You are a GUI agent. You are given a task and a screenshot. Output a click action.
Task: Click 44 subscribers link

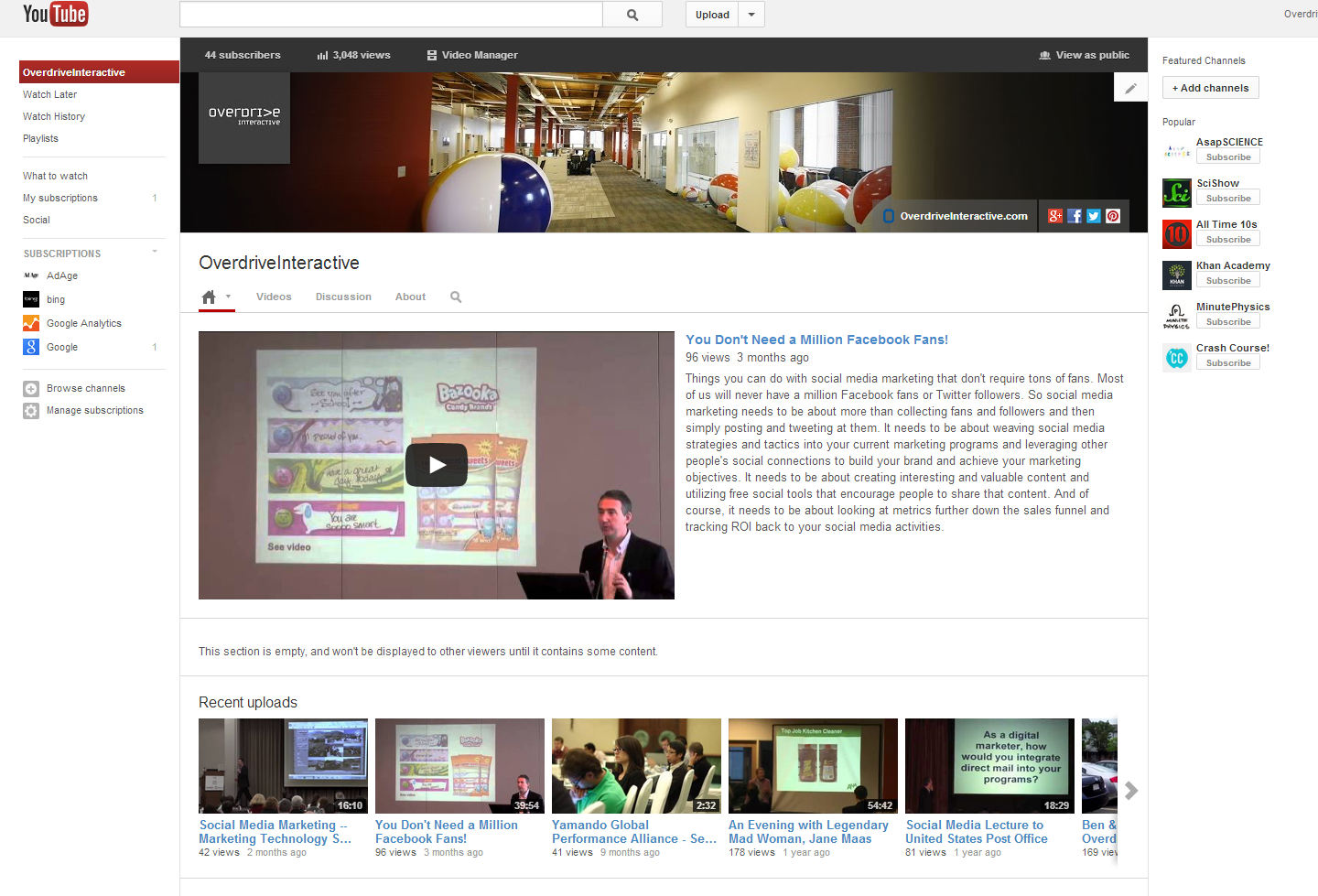[x=243, y=55]
